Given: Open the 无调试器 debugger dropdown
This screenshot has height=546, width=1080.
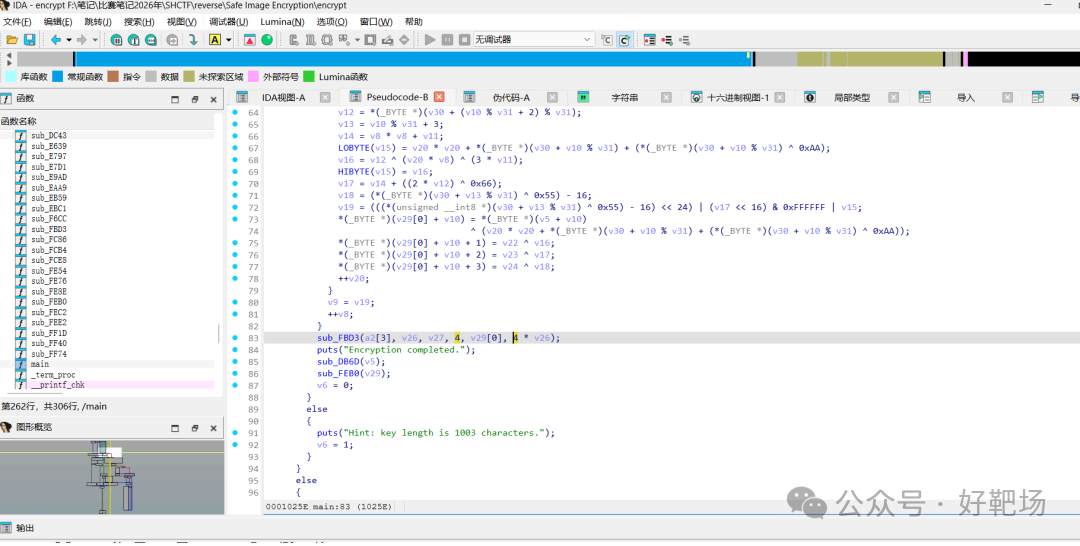Looking at the screenshot, I should click(533, 40).
